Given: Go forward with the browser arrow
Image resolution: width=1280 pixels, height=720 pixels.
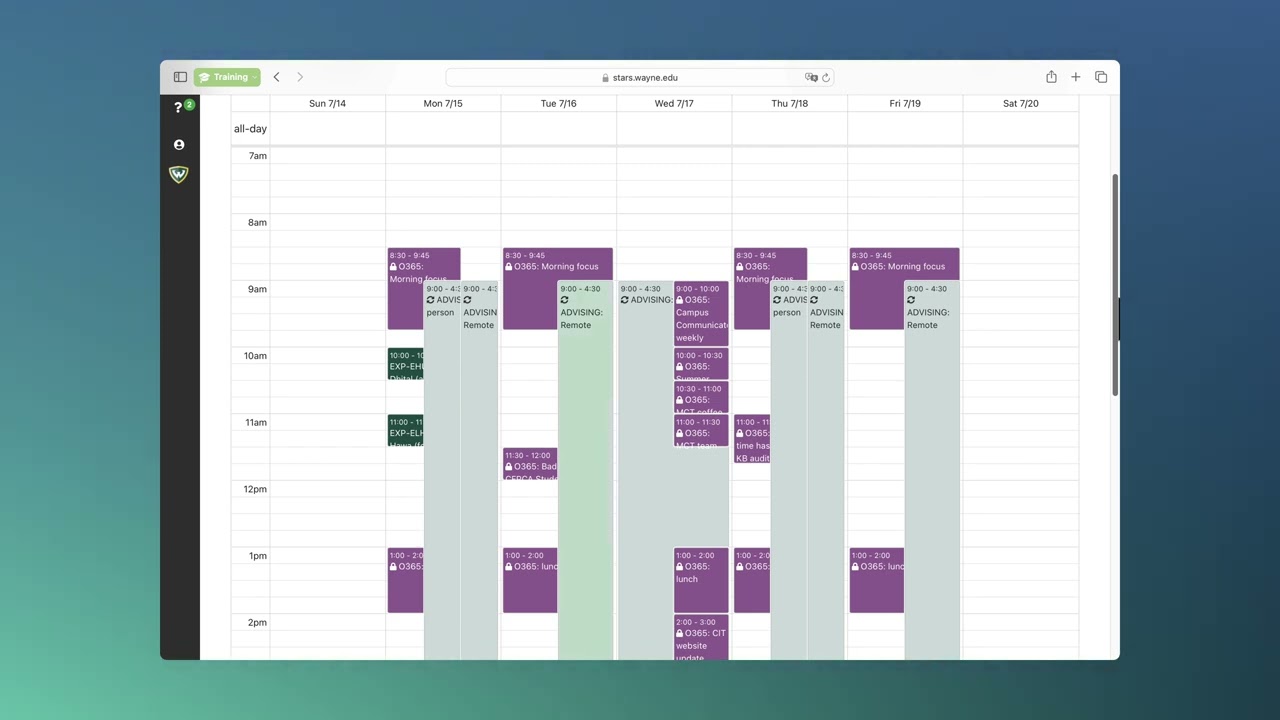Looking at the screenshot, I should coord(300,77).
